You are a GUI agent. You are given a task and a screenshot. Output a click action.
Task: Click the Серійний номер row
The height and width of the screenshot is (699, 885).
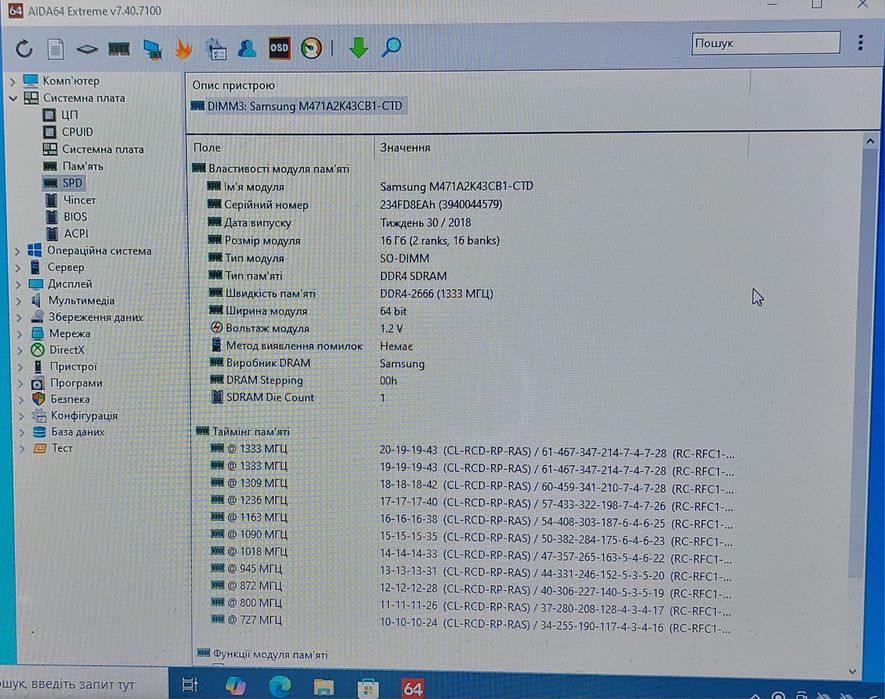pos(354,205)
